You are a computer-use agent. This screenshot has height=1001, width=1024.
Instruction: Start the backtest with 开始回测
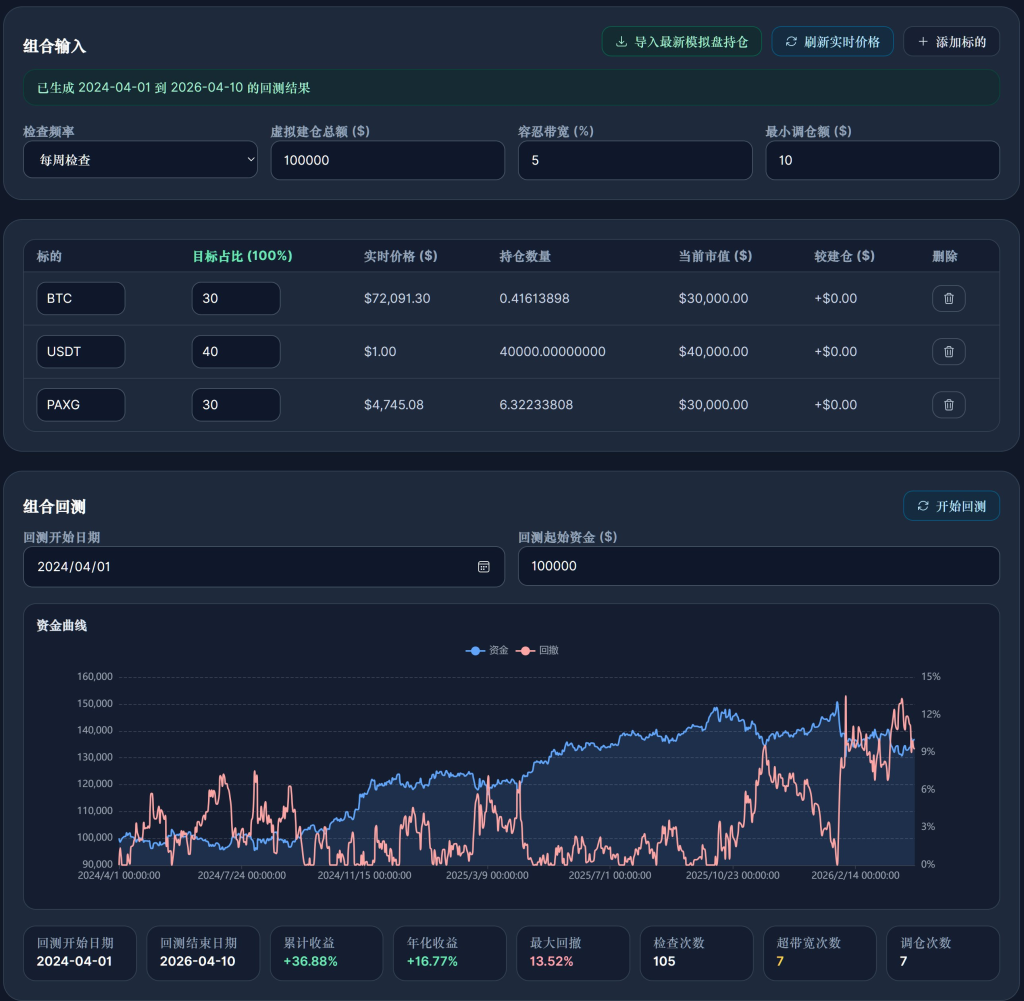click(951, 505)
